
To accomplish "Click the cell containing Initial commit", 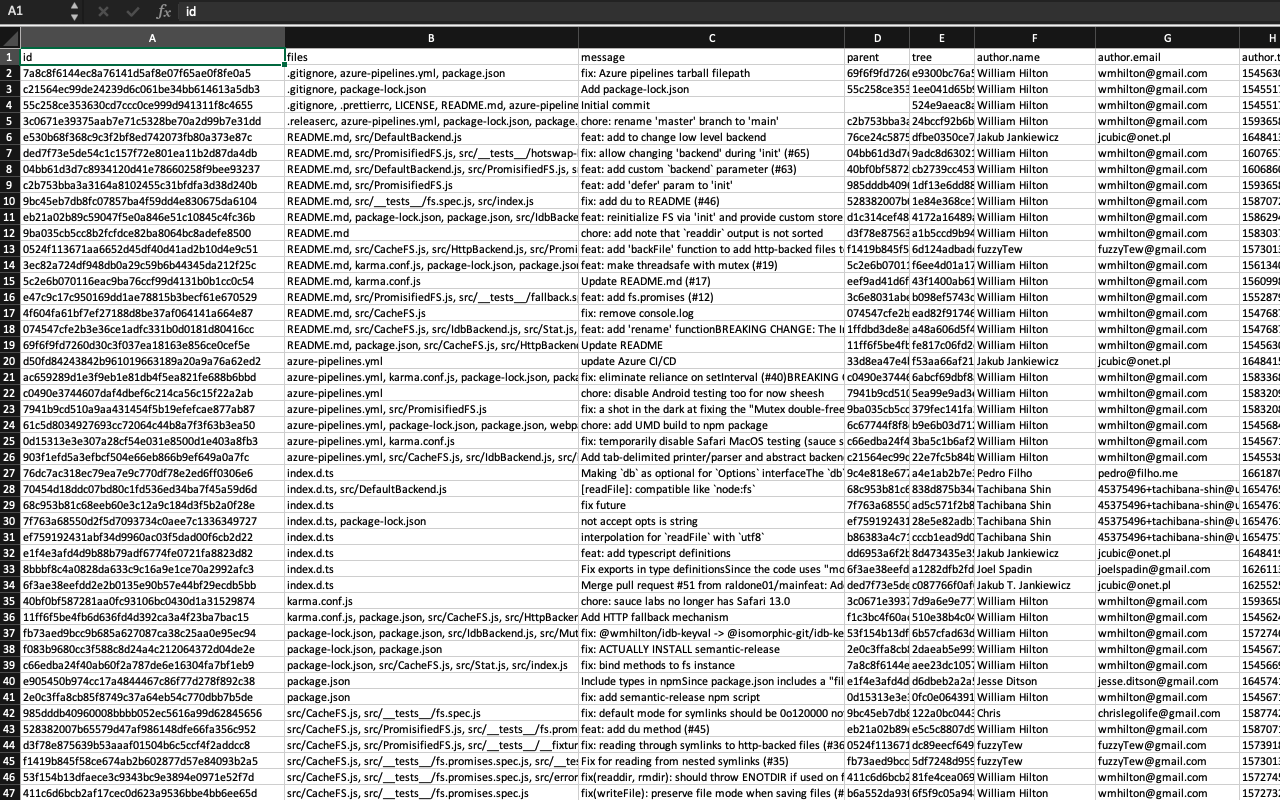I will 711,105.
